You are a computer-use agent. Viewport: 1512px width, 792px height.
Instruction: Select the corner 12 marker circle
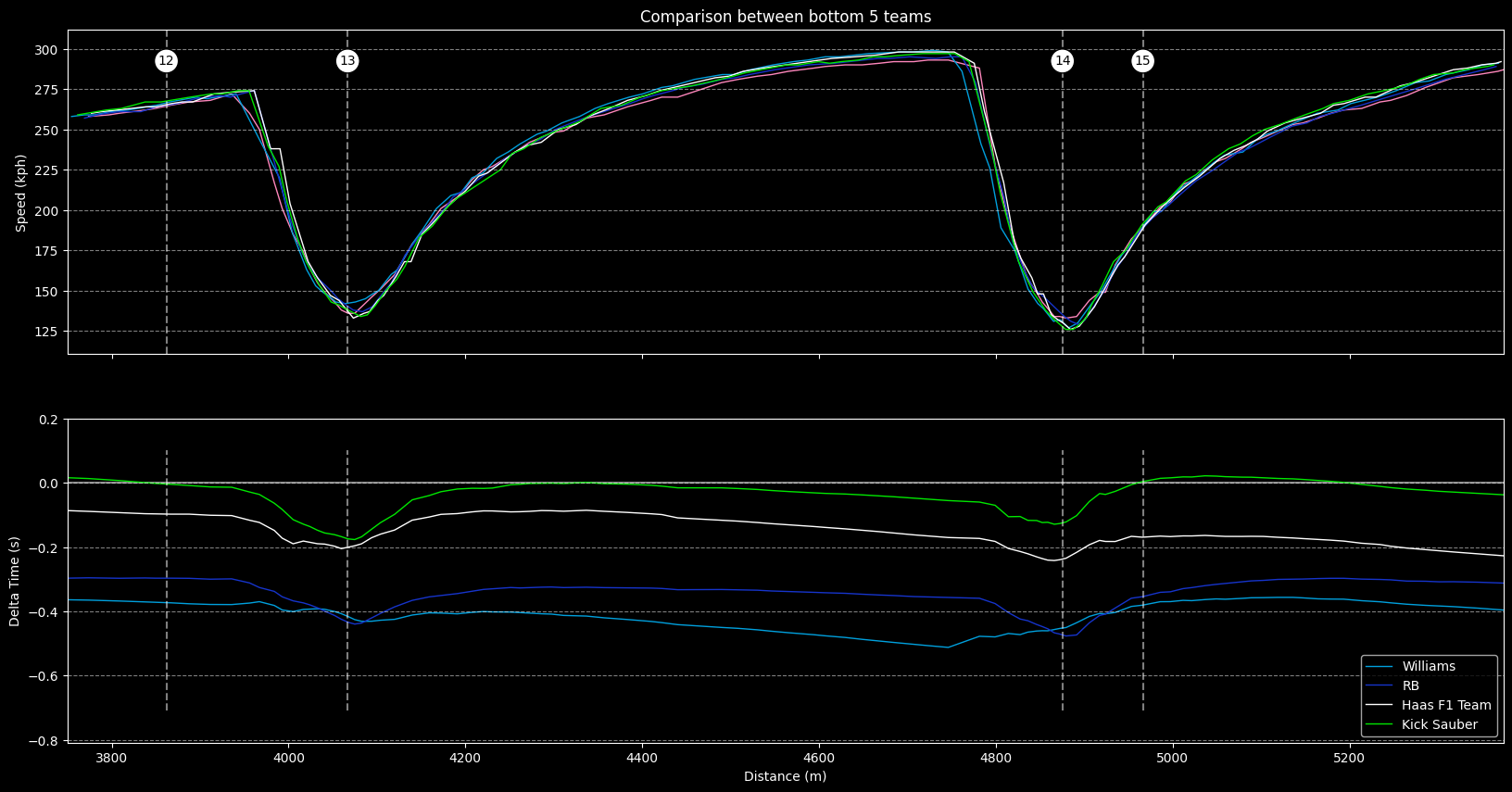[x=167, y=61]
